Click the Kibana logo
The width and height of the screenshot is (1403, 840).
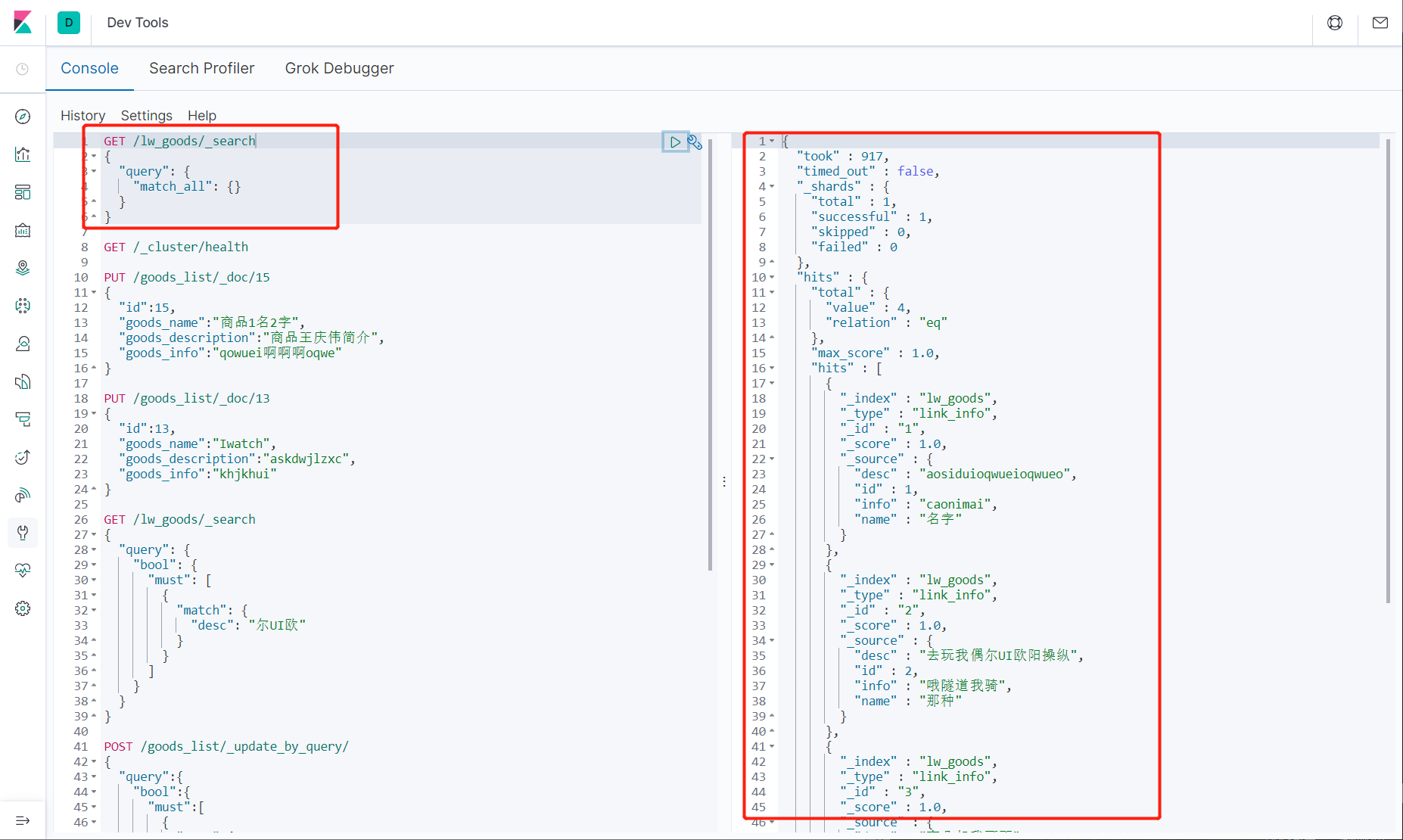coord(23,23)
